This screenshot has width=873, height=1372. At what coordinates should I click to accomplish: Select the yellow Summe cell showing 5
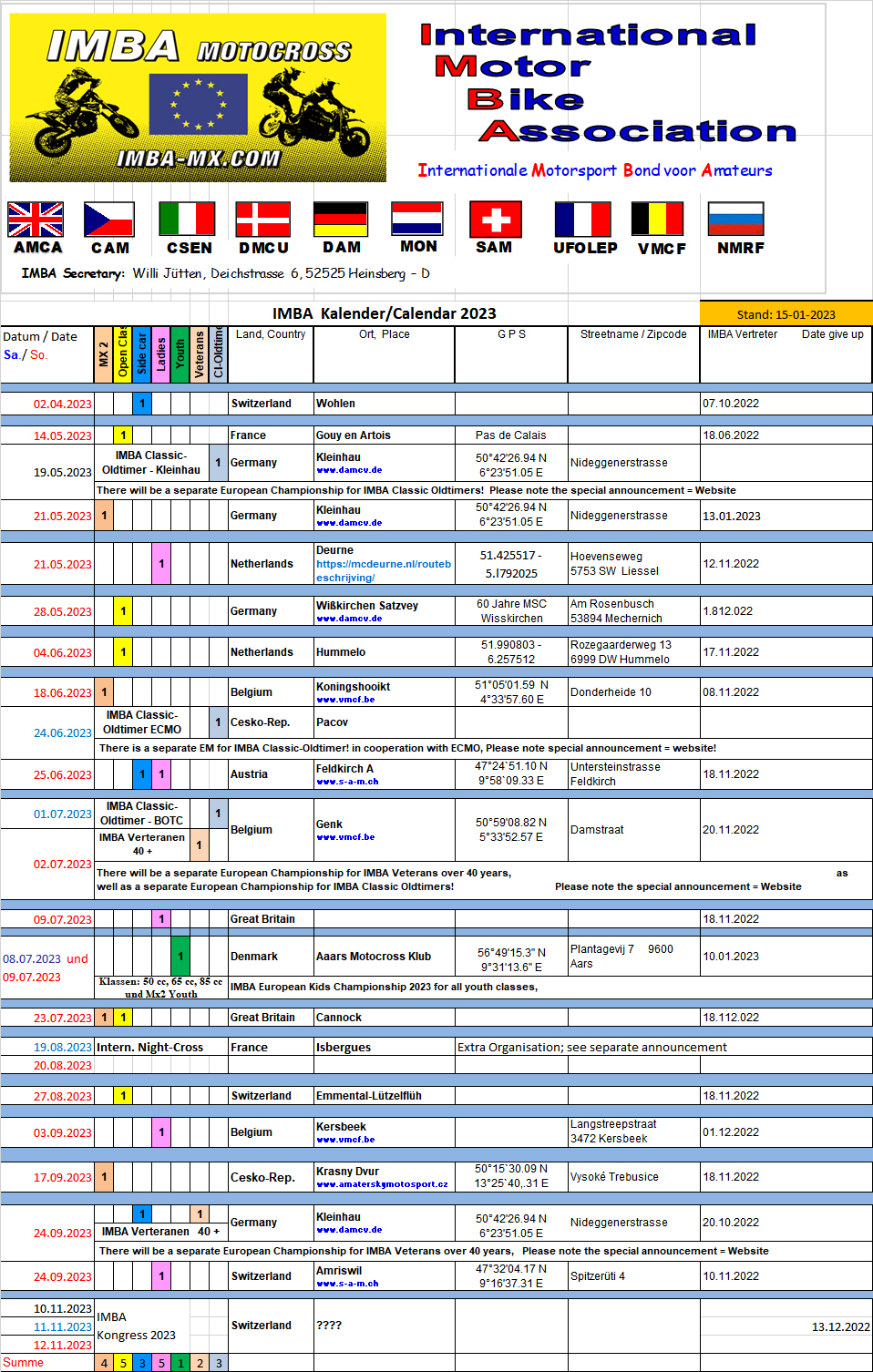[x=123, y=1363]
